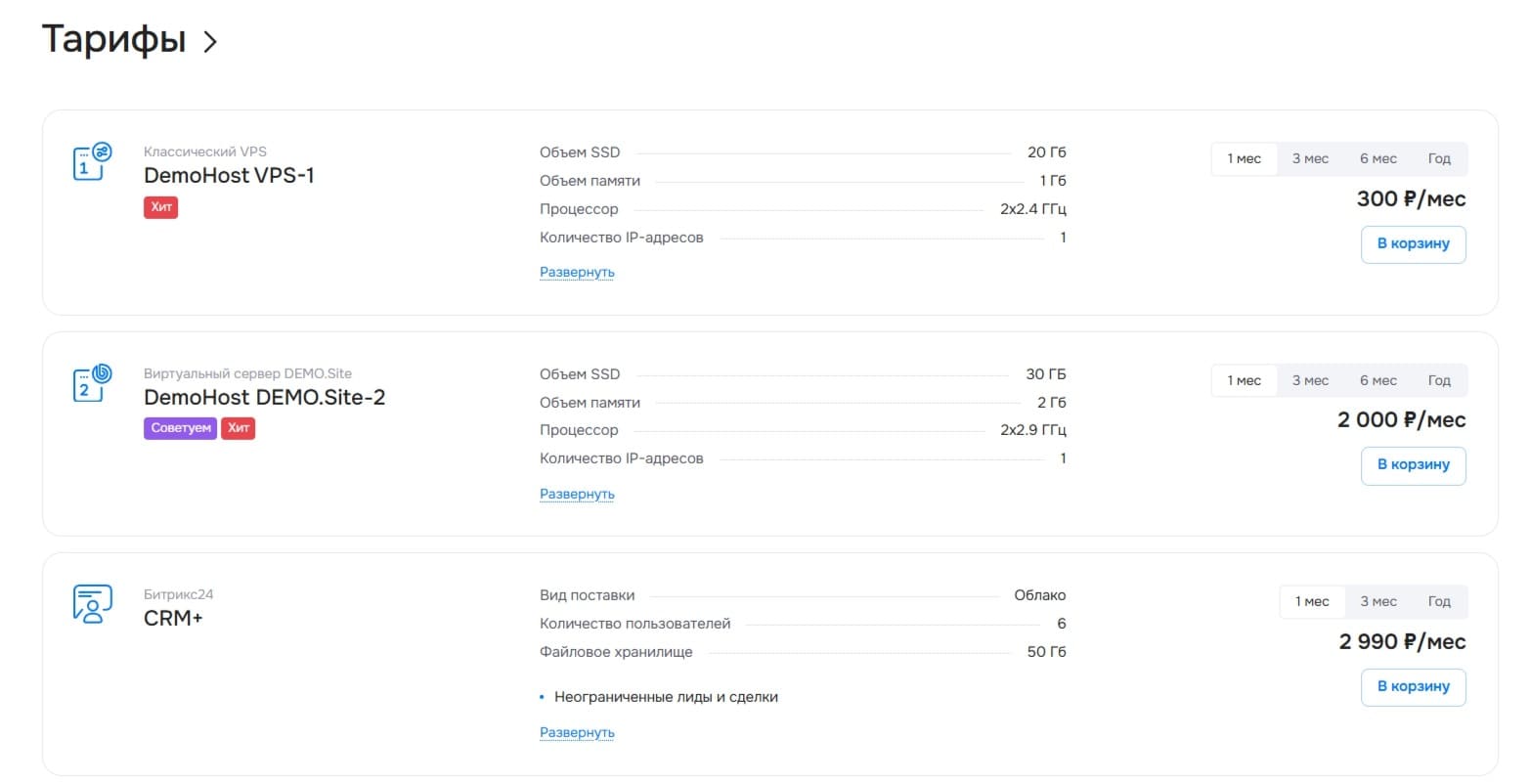Image resolution: width=1530 pixels, height=784 pixels.
Task: Select Год period for CRM+
Action: coord(1438,601)
